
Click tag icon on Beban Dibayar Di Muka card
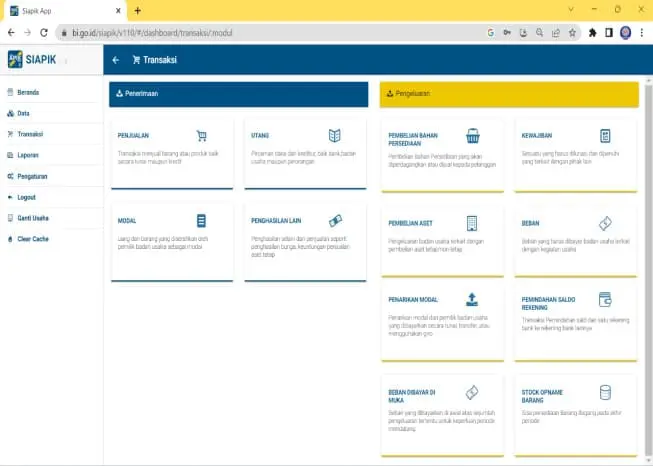click(x=472, y=392)
